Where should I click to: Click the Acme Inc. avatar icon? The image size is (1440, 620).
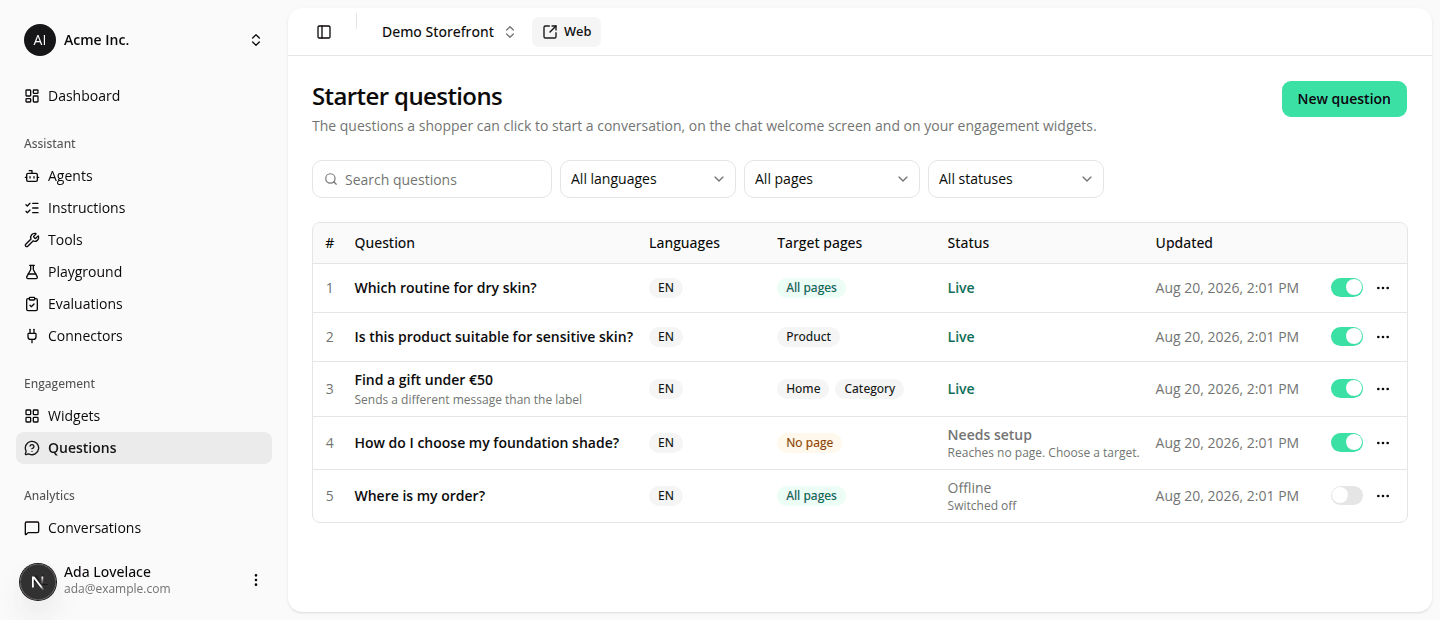click(40, 40)
